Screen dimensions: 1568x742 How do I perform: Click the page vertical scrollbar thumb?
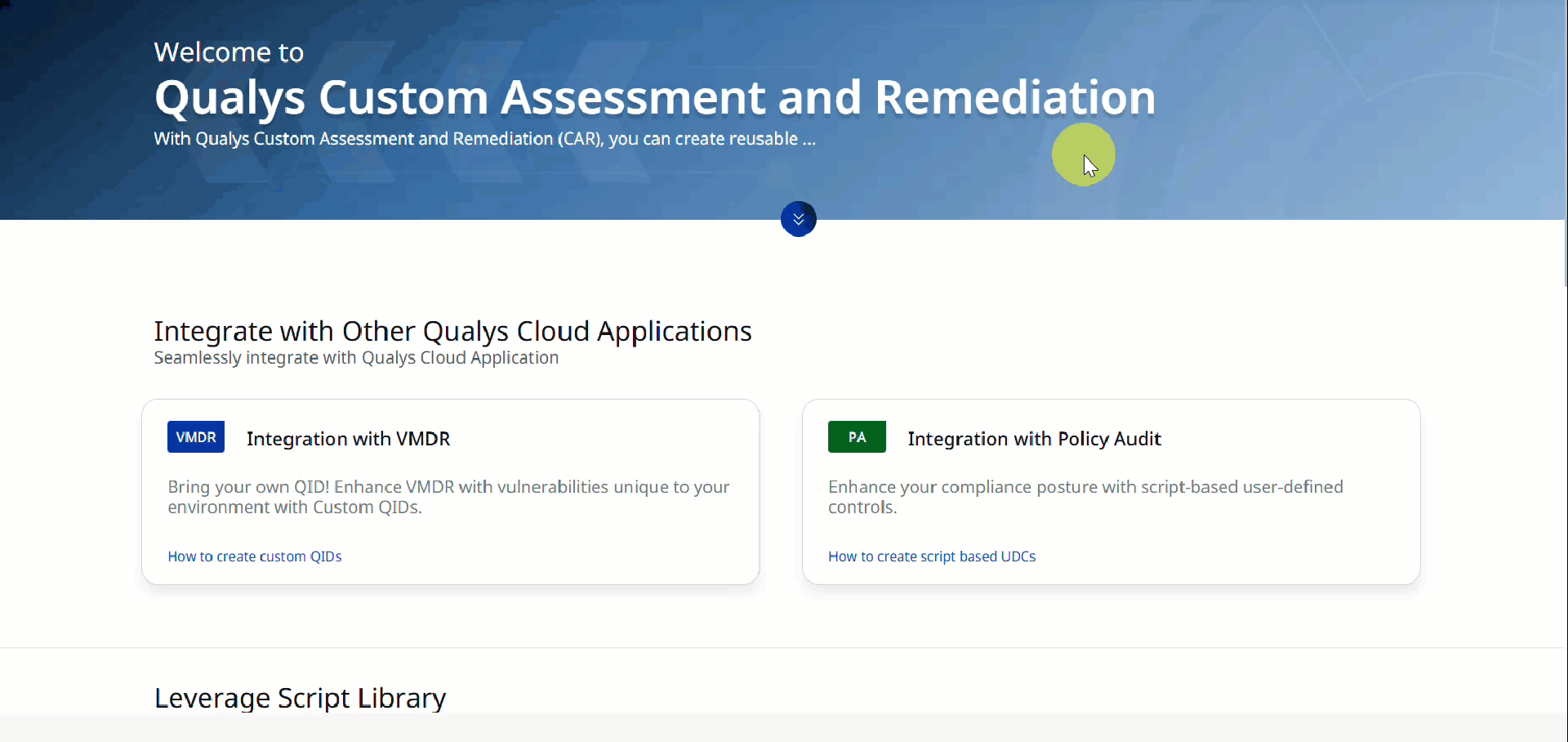pos(1564,143)
